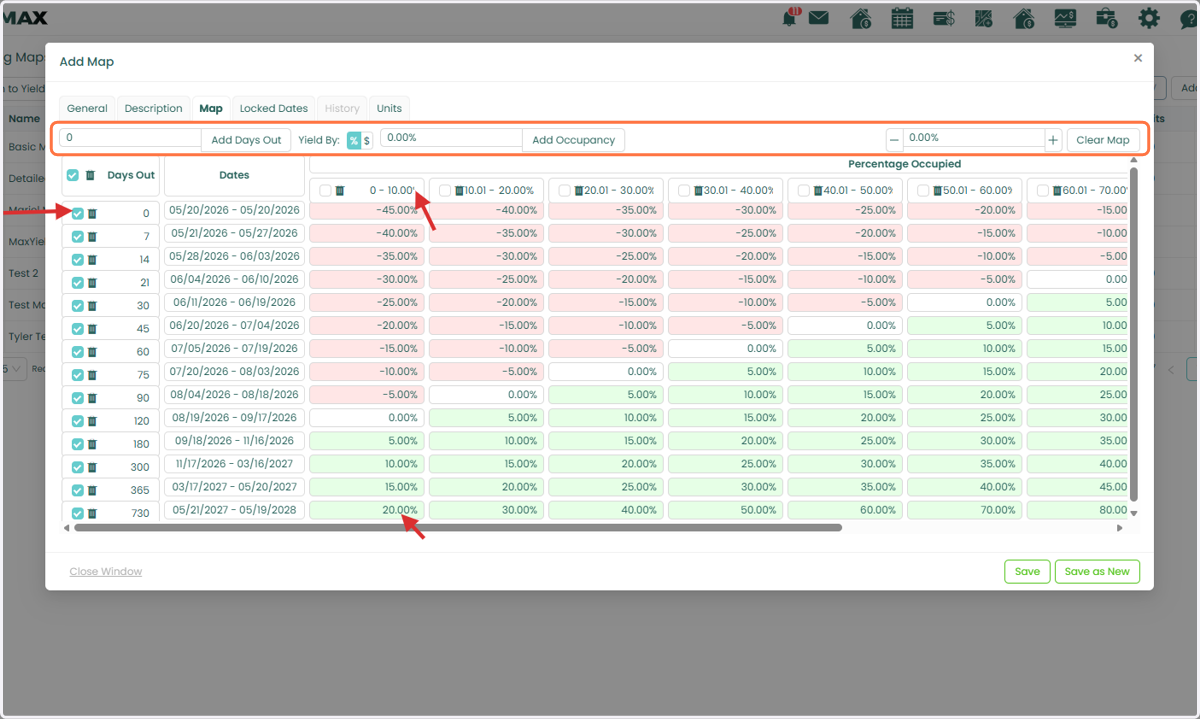Switch to the Description tab
The width and height of the screenshot is (1200, 719).
click(154, 108)
